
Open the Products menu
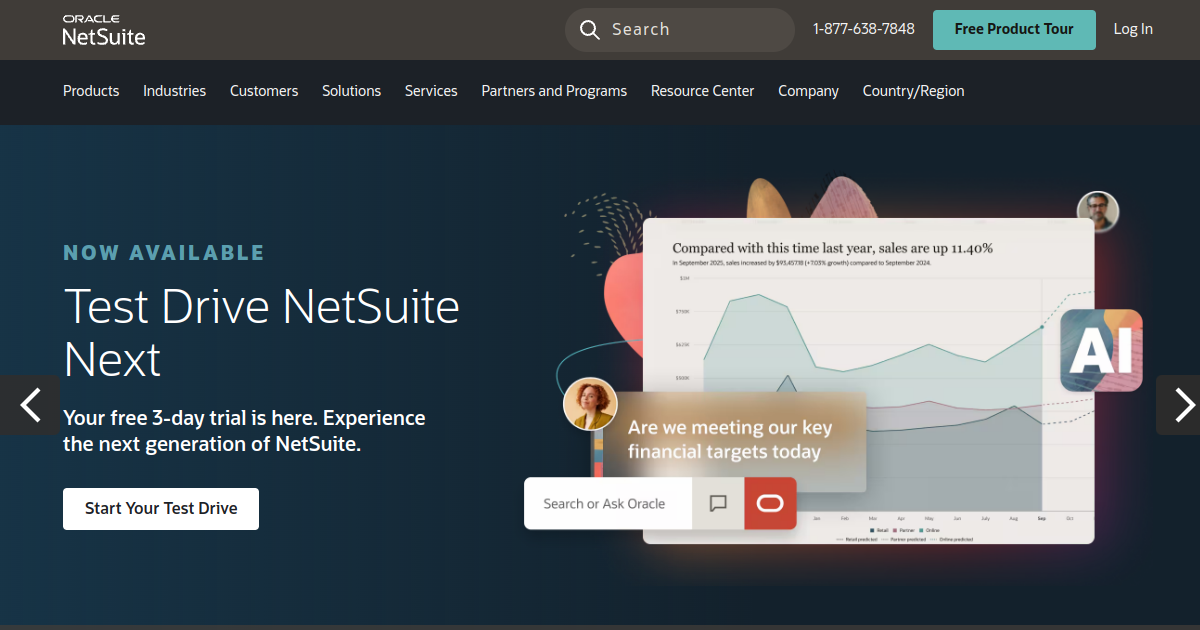click(x=91, y=91)
